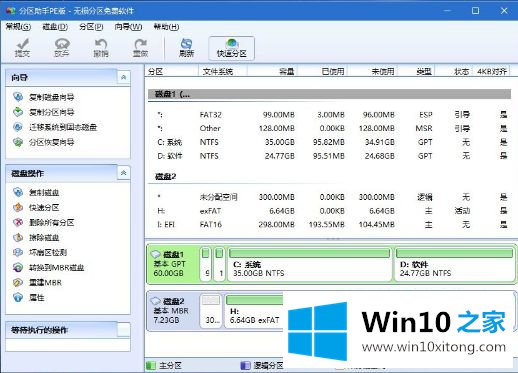Click the 擦除磁盘 icon
518x373 pixels.
tap(18, 237)
